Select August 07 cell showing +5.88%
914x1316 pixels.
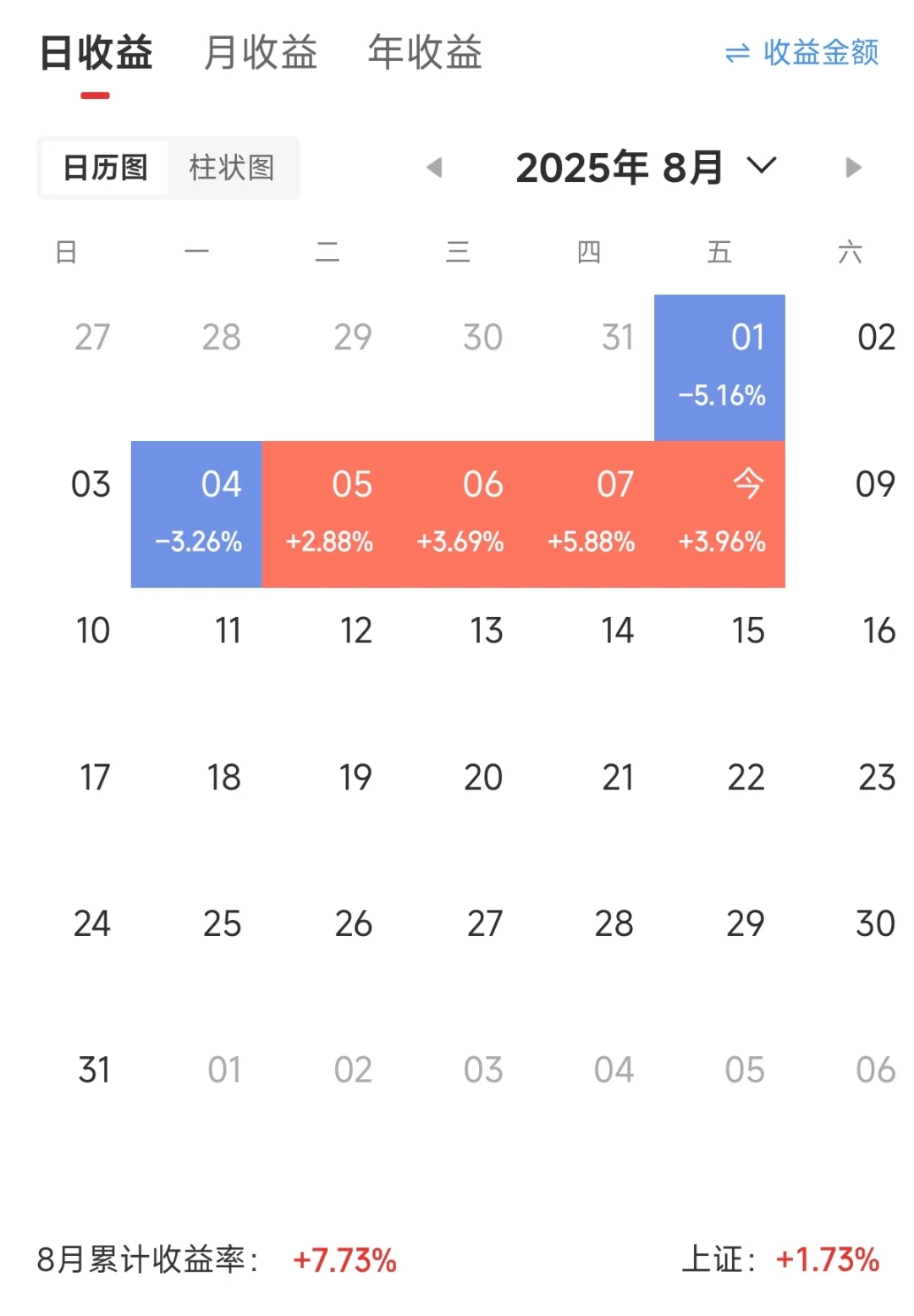[589, 514]
